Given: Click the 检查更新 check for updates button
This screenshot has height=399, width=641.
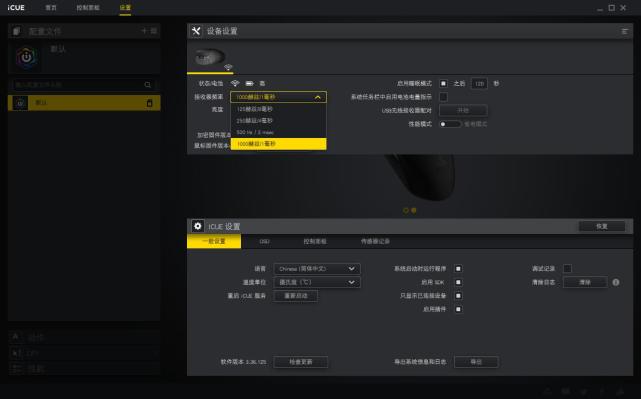Looking at the screenshot, I should (x=301, y=362).
